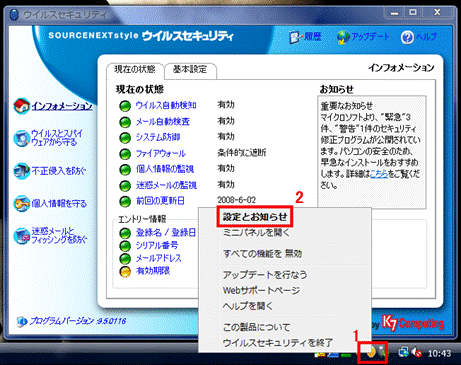Image resolution: width=461 pixels, height=365 pixels.
Task: Select the インフォメーション house icon
Action: (22, 106)
